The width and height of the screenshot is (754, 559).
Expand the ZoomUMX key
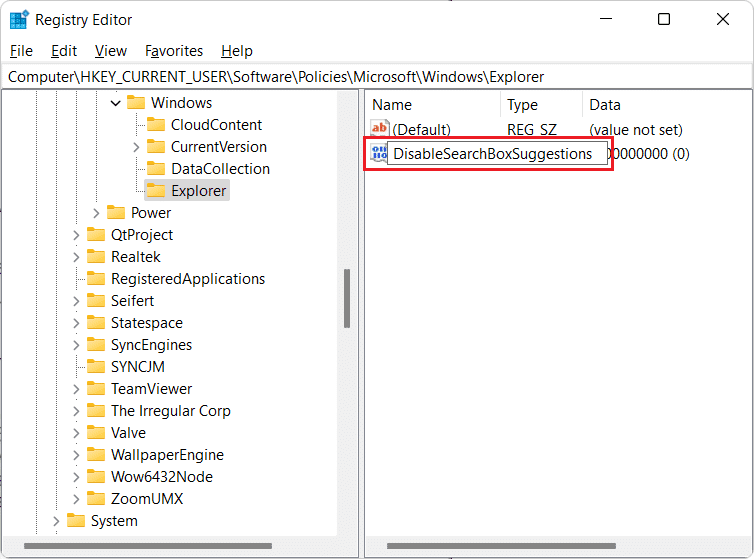76,499
